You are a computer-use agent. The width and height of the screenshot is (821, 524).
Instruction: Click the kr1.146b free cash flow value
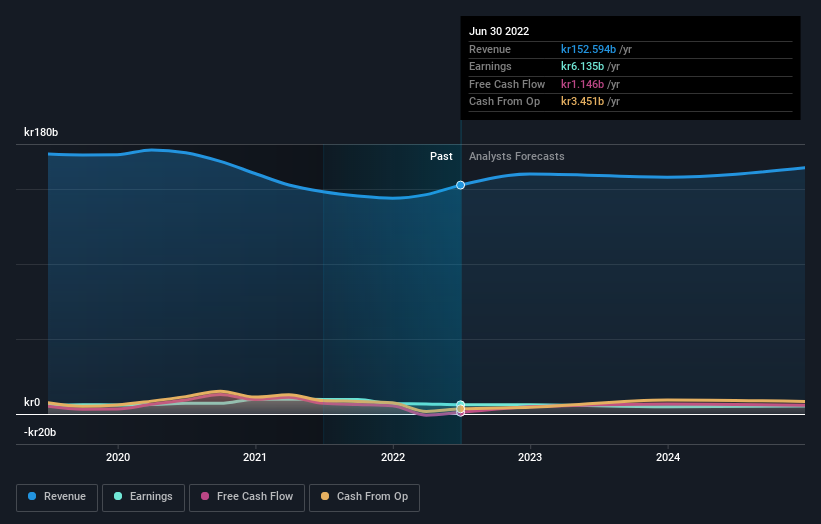582,84
